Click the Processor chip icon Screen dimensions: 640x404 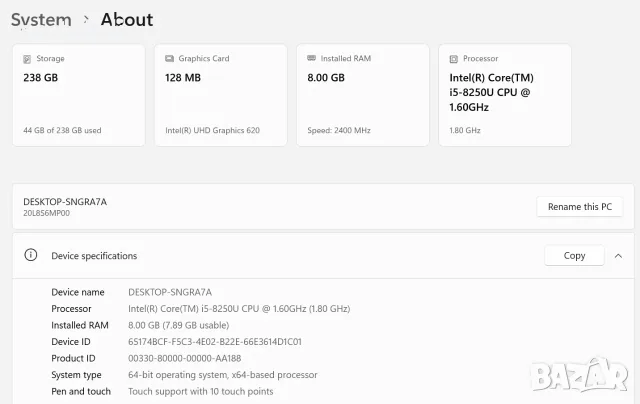(453, 59)
